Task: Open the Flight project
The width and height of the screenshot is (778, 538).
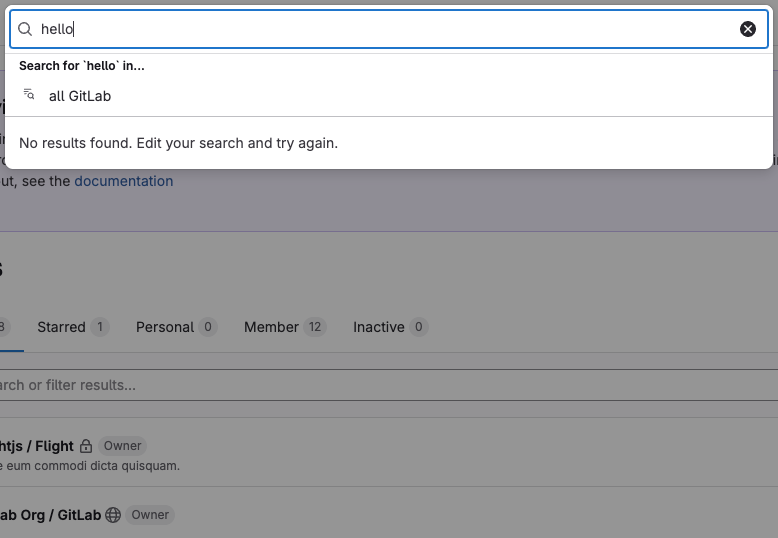Action: [x=37, y=446]
